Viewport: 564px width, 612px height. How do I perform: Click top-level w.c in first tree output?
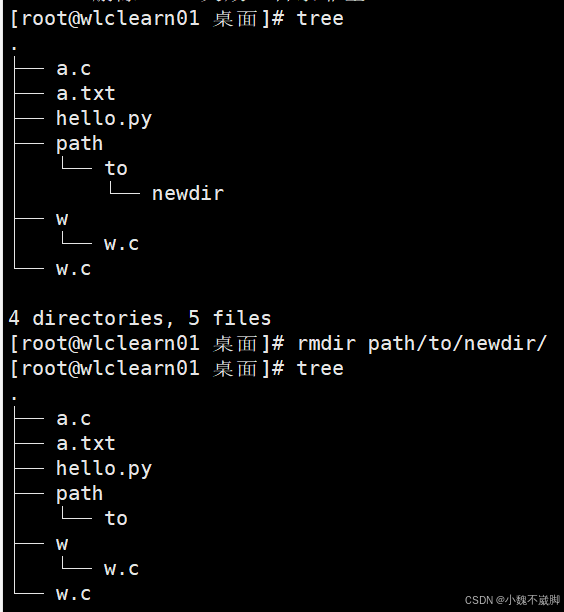point(74,269)
